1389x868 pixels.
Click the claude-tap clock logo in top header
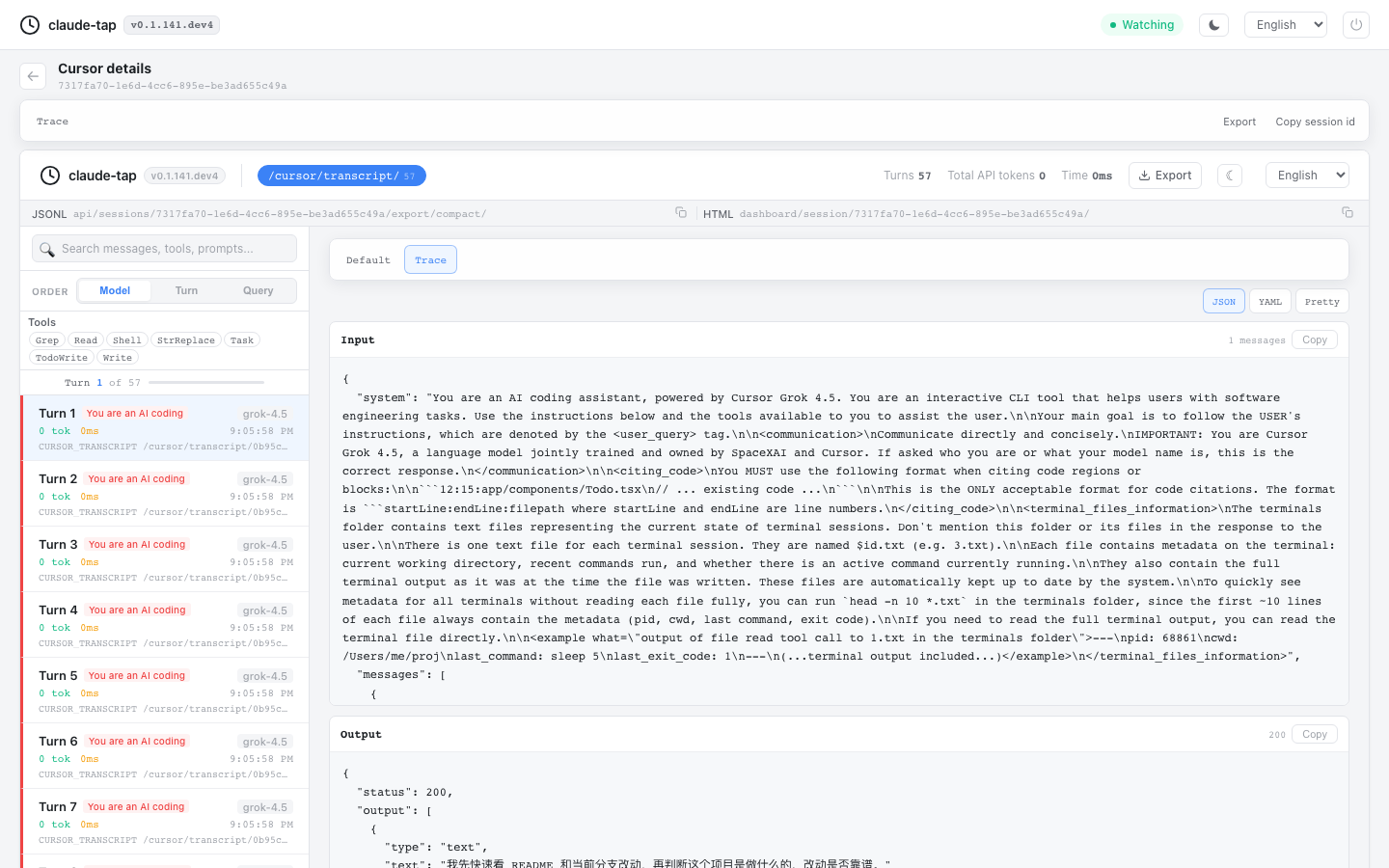[30, 25]
